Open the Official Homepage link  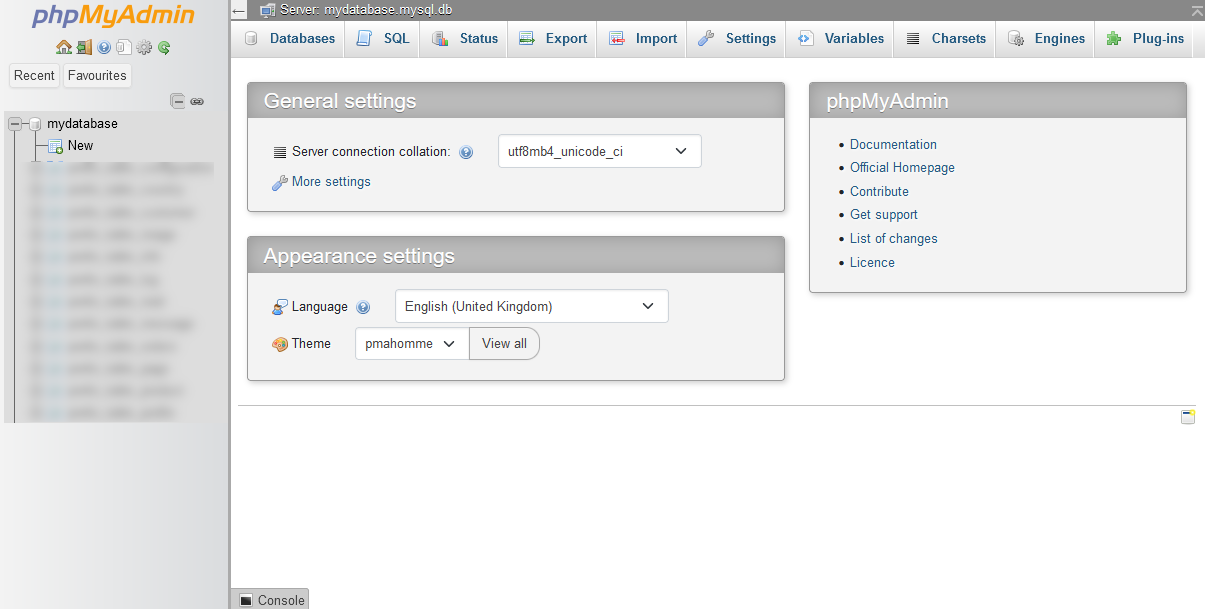point(902,168)
